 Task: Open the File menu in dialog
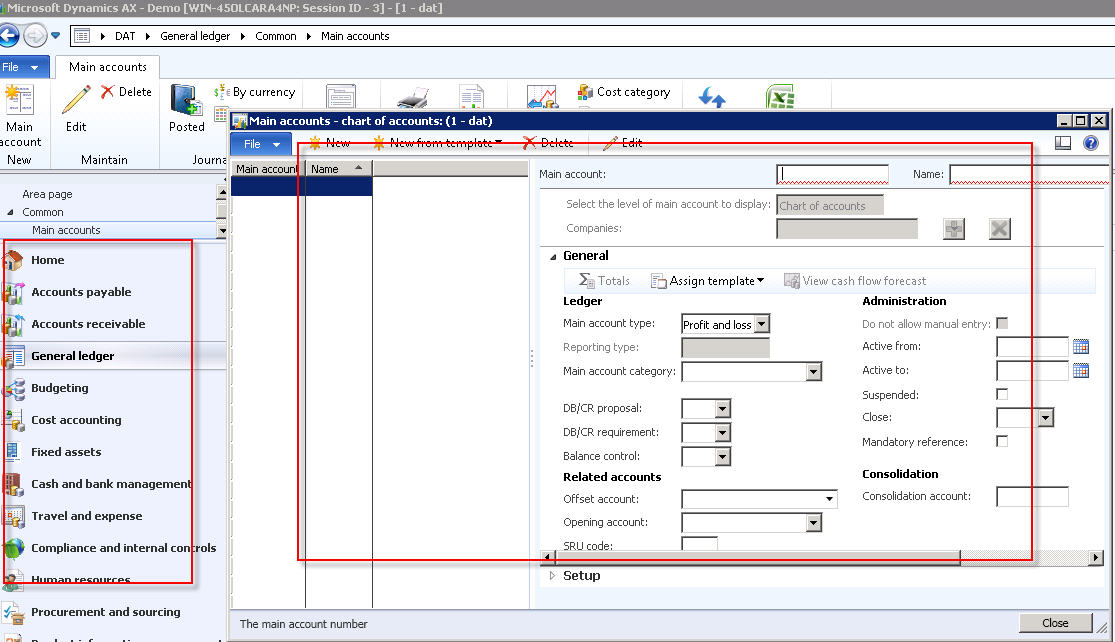click(261, 144)
